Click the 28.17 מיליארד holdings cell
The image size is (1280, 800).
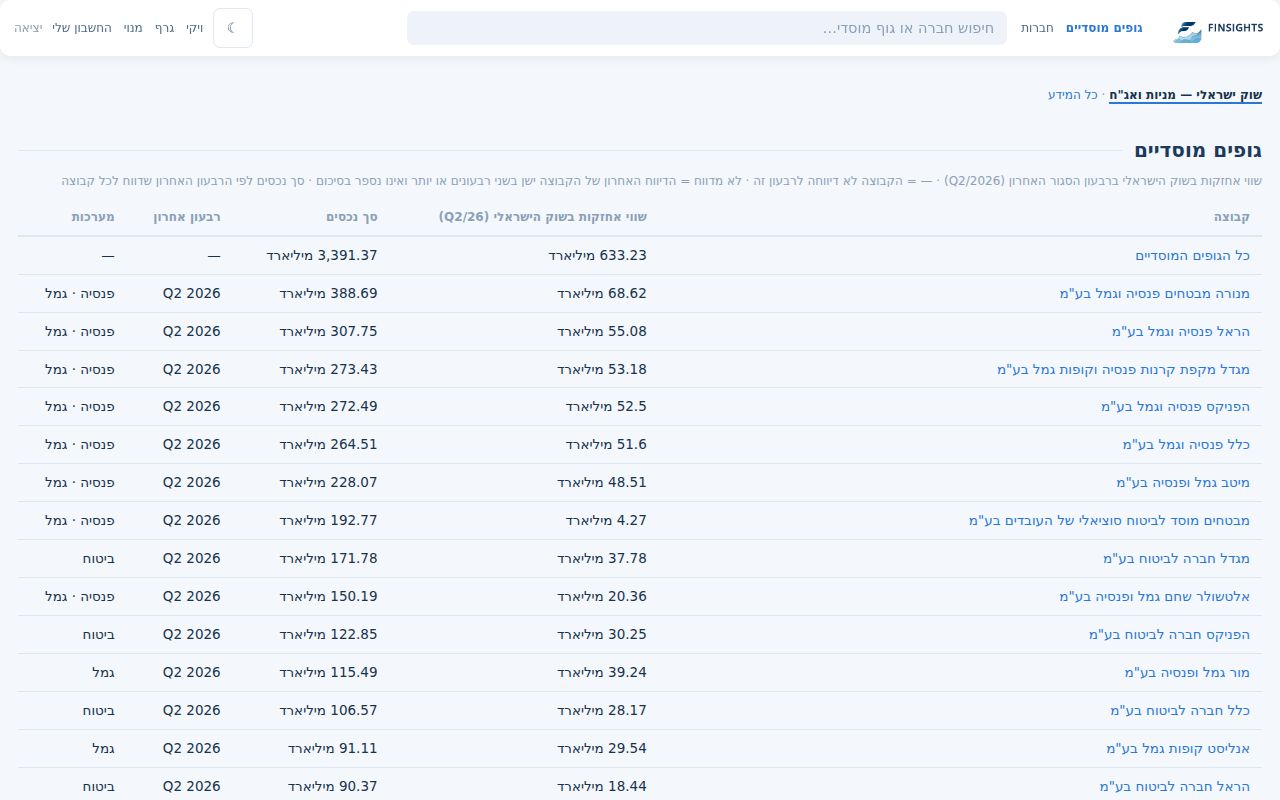602,711
